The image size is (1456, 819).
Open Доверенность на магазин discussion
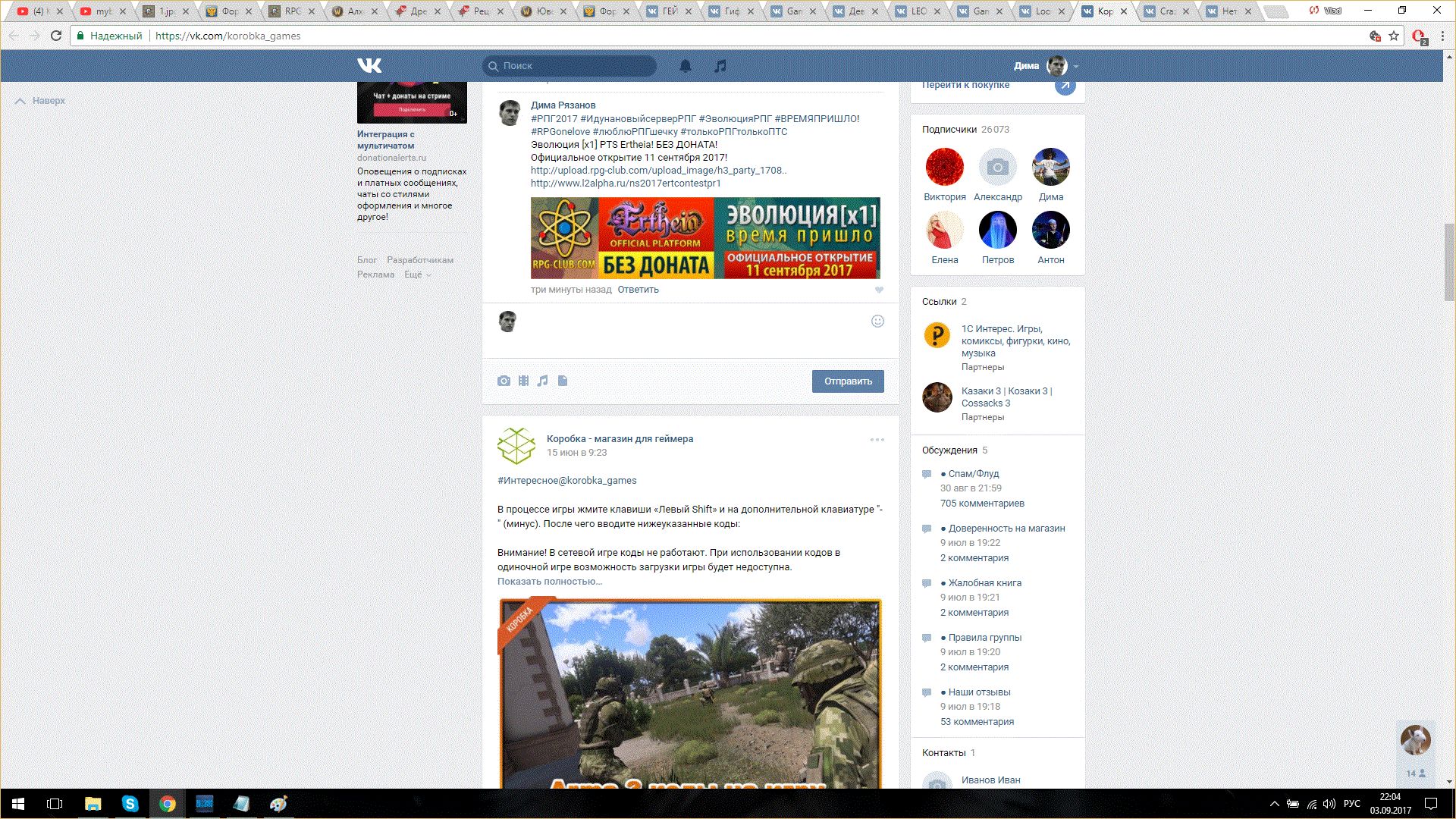(1006, 529)
